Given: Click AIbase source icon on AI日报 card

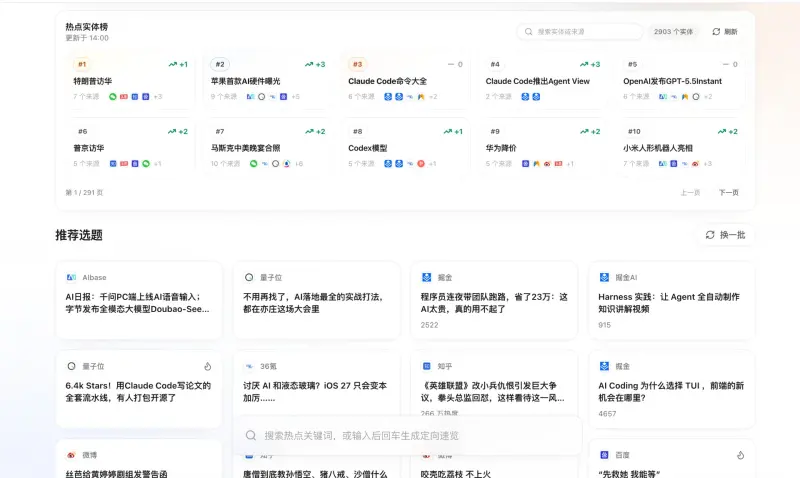Looking at the screenshot, I should click(x=71, y=278).
